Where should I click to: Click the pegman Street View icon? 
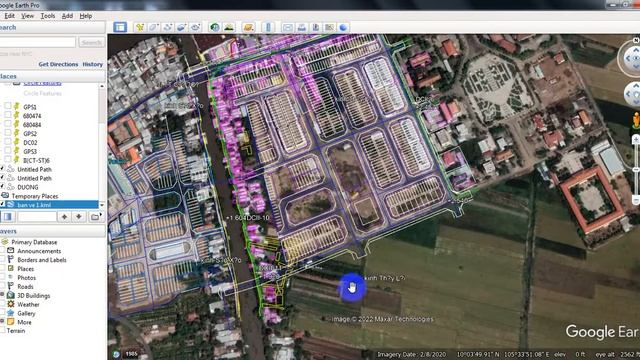pos(636,121)
